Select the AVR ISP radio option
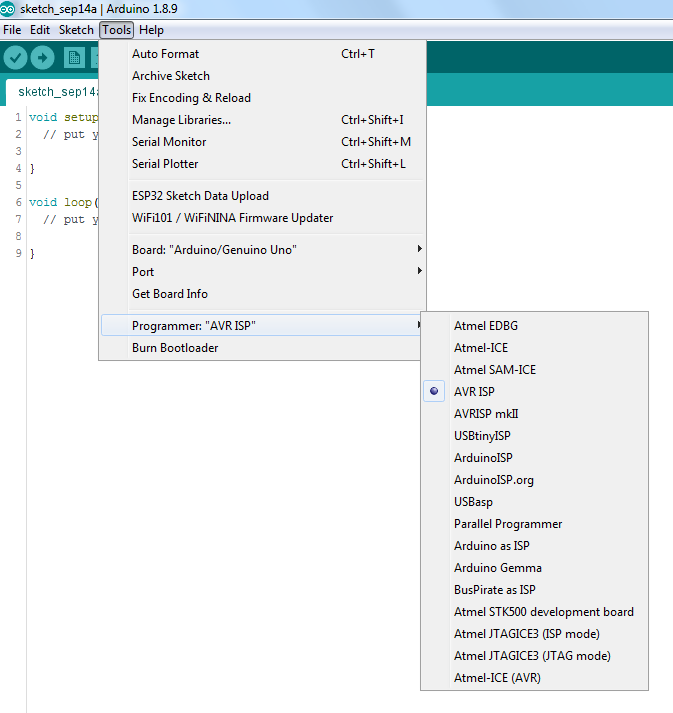This screenshot has height=713, width=673. 534,392
